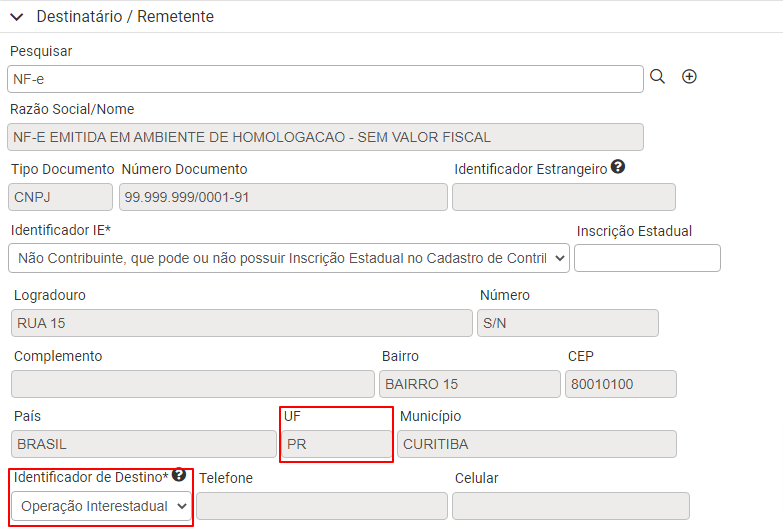This screenshot has width=783, height=531.
Task: Click the empty Complemento field
Action: pyautogui.click(x=193, y=384)
